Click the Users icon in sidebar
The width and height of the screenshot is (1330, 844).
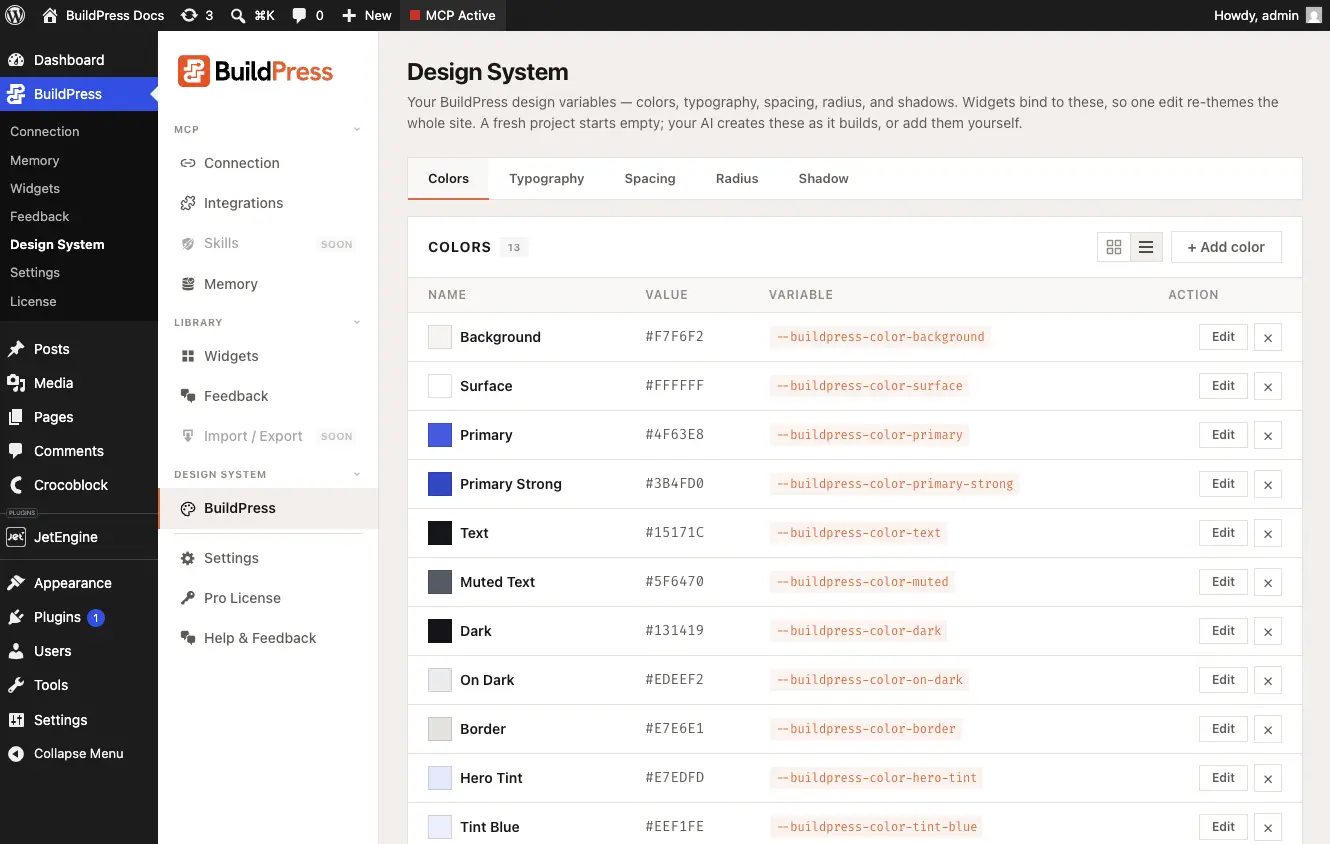coord(16,651)
